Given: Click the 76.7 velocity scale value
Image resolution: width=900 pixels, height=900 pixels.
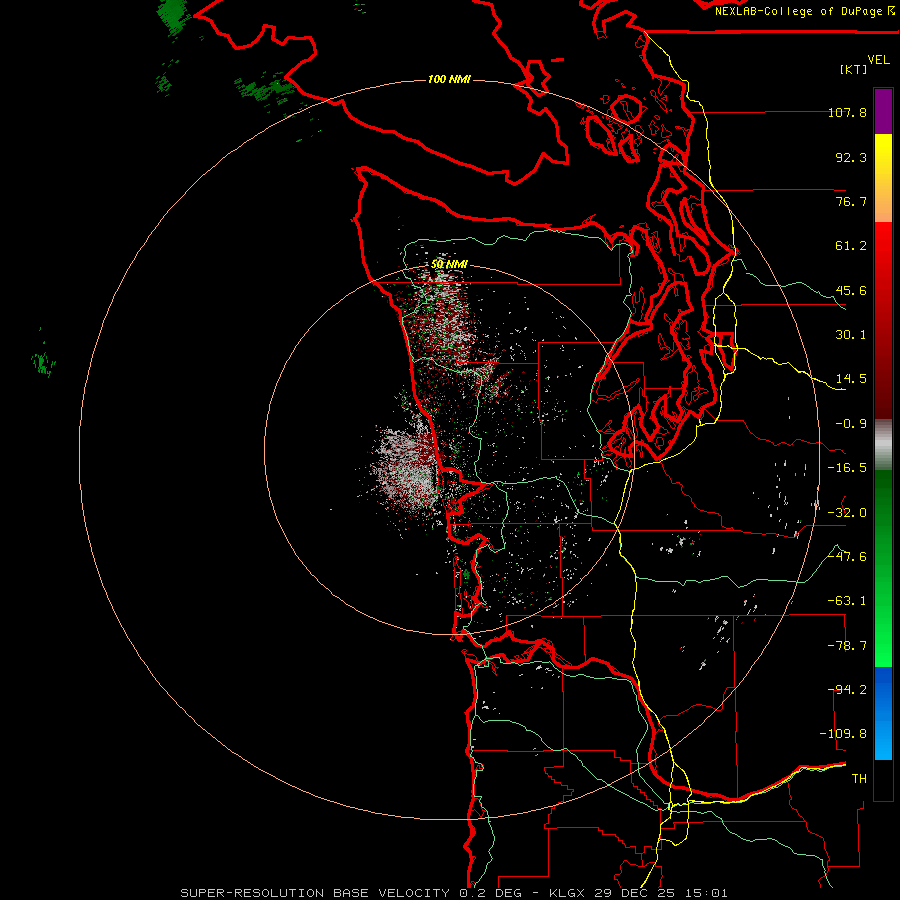Looking at the screenshot, I should 851,201.
